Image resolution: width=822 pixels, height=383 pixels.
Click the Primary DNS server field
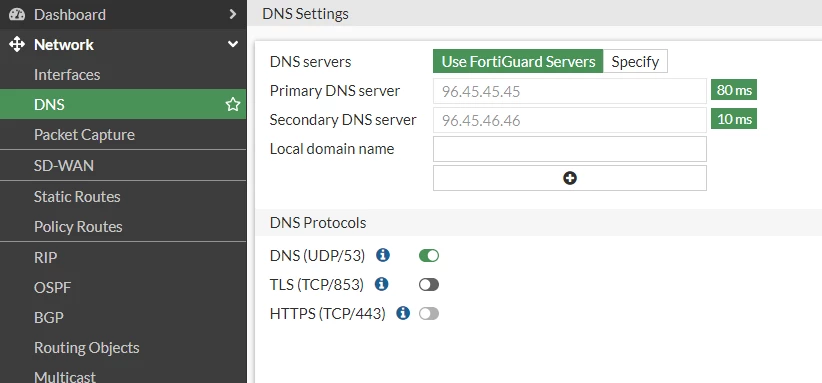coord(570,91)
